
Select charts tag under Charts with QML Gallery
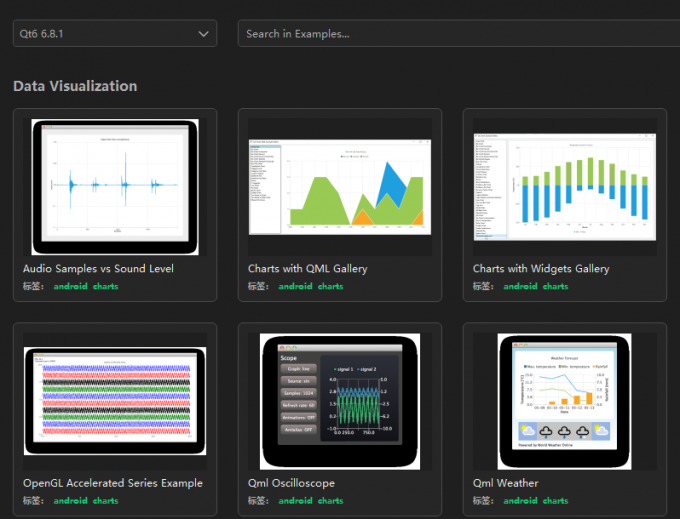(330, 287)
